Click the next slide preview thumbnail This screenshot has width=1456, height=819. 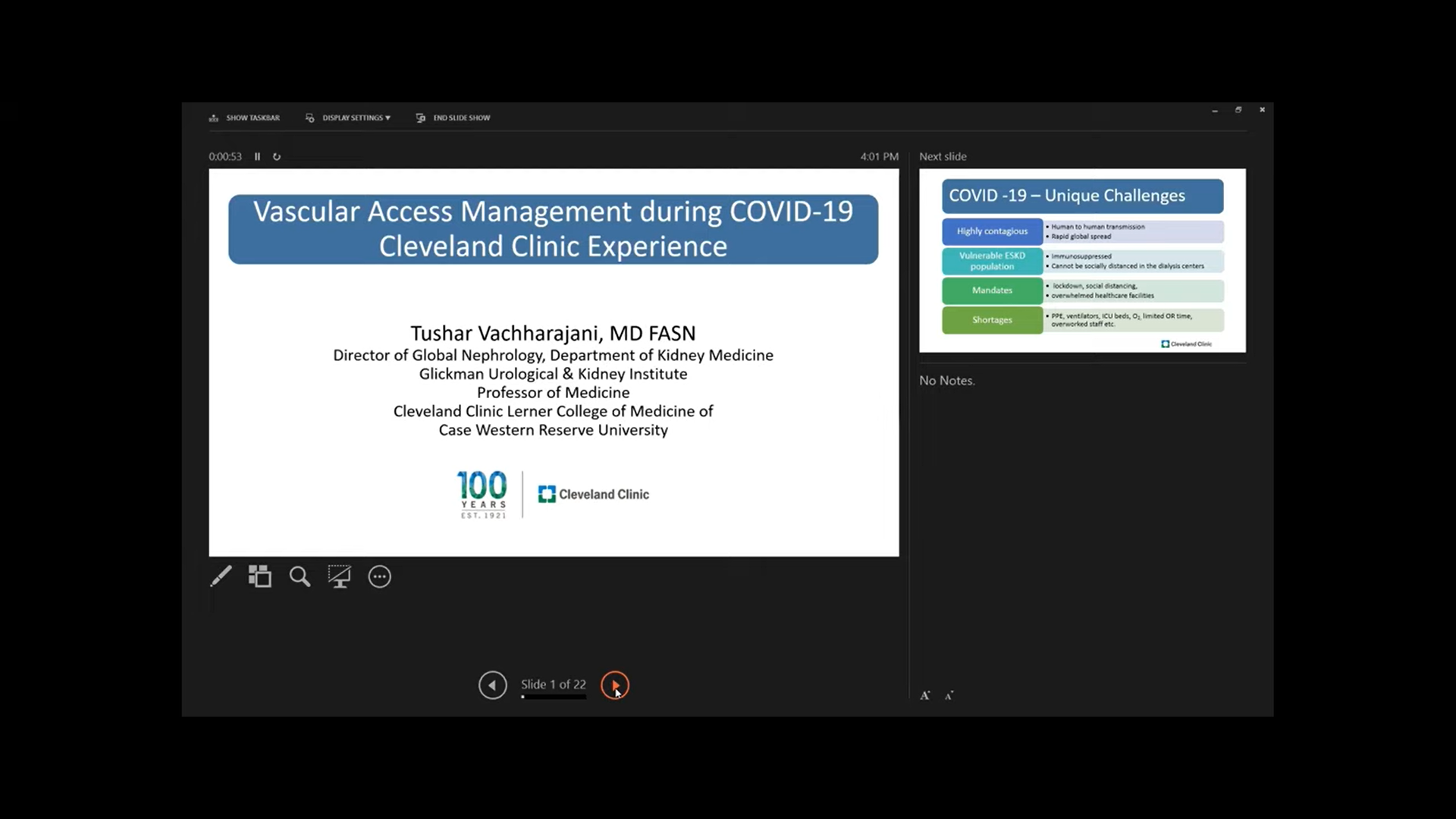(x=1082, y=260)
